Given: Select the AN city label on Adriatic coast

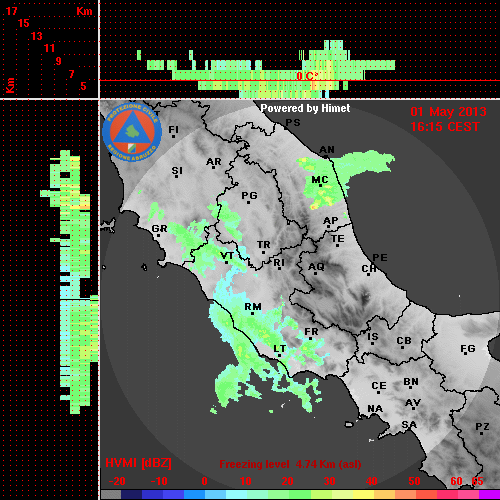Looking at the screenshot, I should click(327, 150).
